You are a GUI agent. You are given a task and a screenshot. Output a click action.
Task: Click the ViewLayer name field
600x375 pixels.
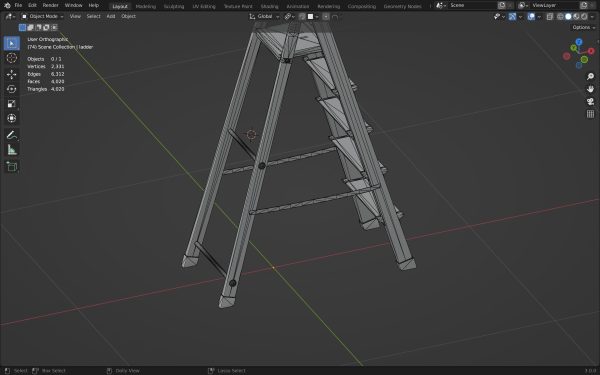click(x=554, y=5)
